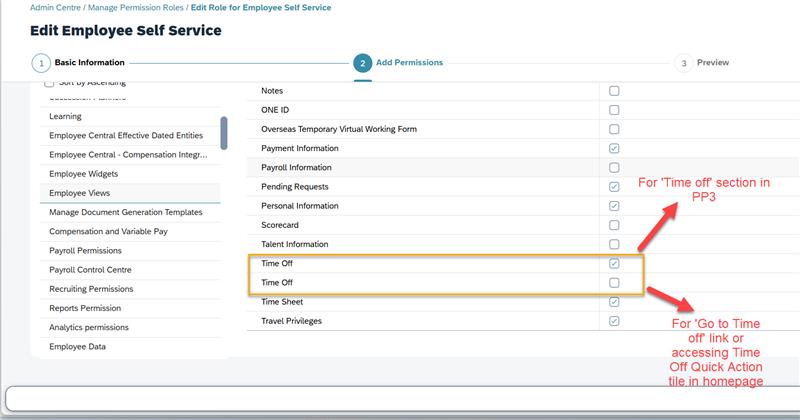Toggle the Sort by Ascending checkbox
Image resolution: width=800 pixels, height=420 pixels.
(x=49, y=83)
